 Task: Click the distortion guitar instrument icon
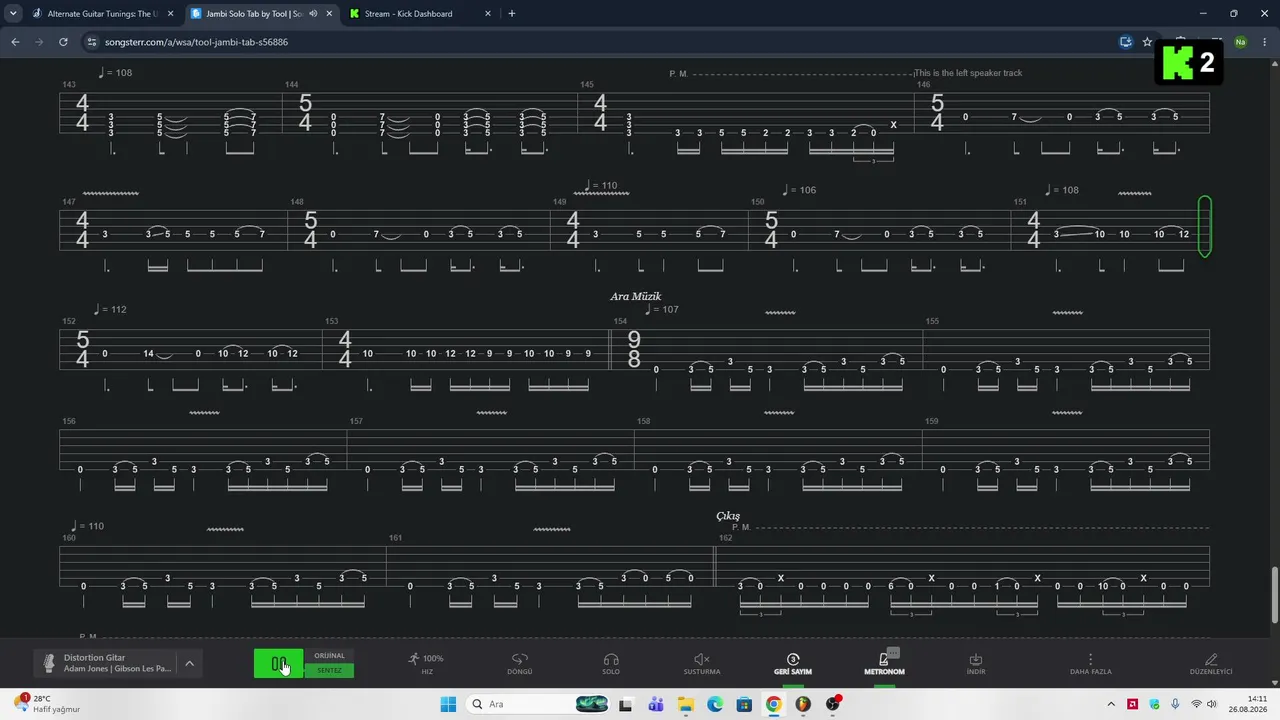coord(48,663)
